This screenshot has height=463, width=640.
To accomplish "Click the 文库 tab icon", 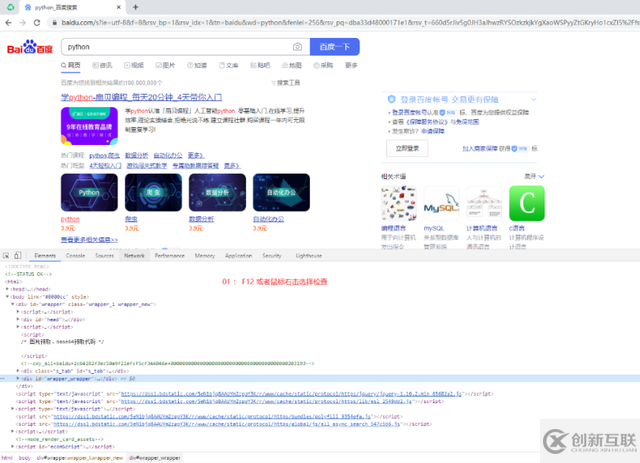I will pyautogui.click(x=222, y=65).
